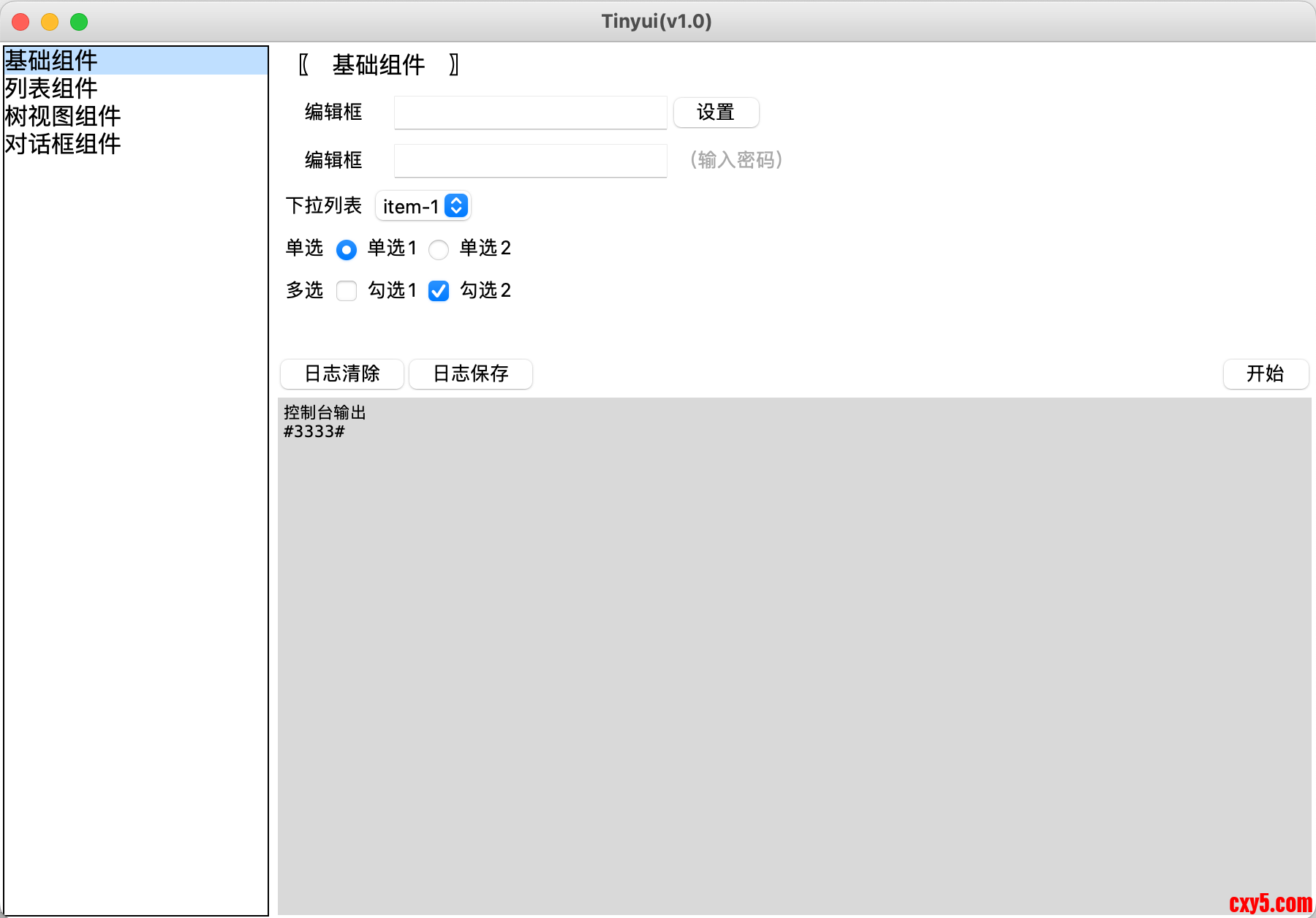
Task: Minimize the window using yellow button
Action: pos(50,22)
